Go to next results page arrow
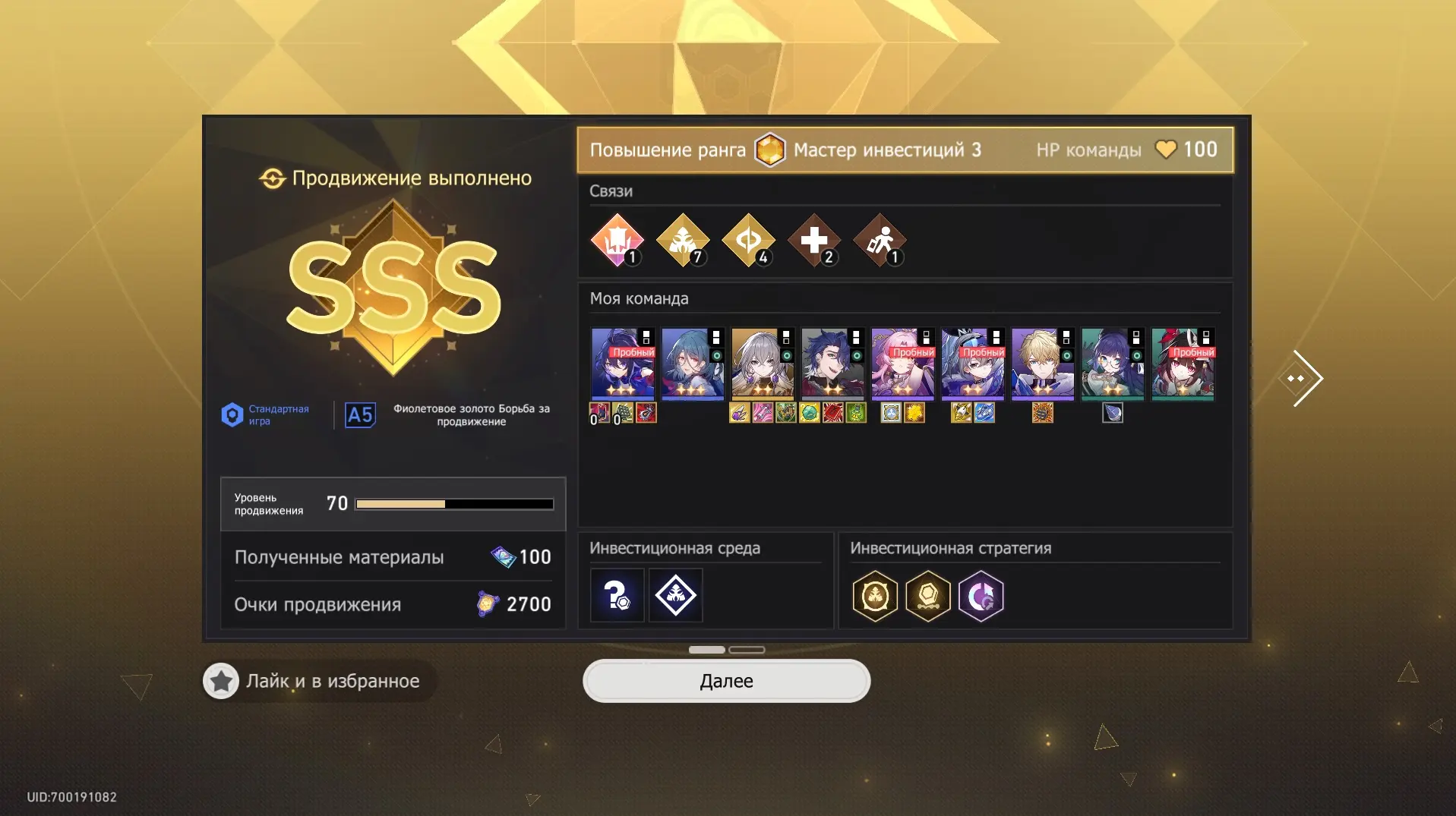The width and height of the screenshot is (1456, 816). tap(1301, 378)
